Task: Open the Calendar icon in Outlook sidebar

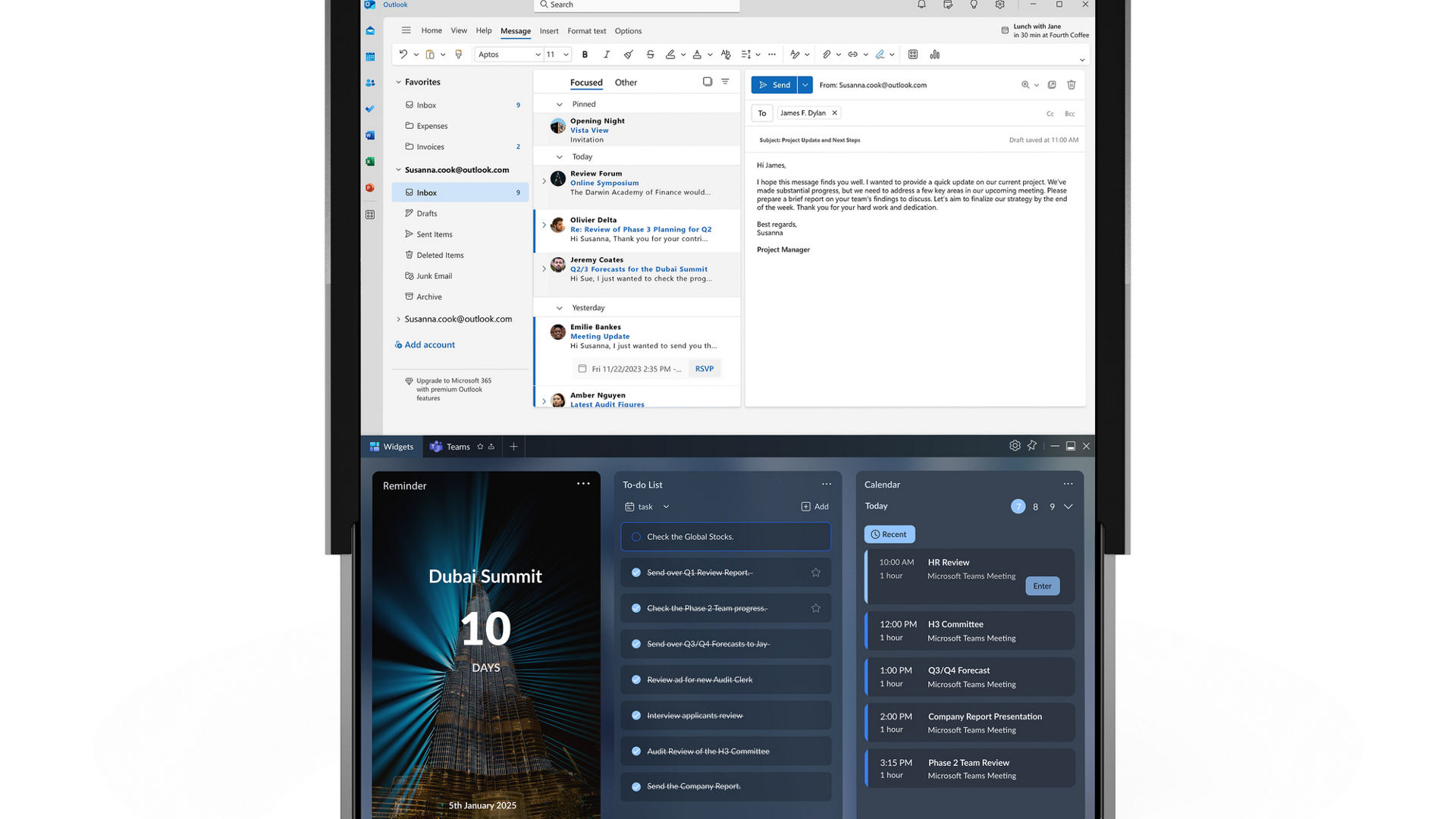Action: pos(370,57)
